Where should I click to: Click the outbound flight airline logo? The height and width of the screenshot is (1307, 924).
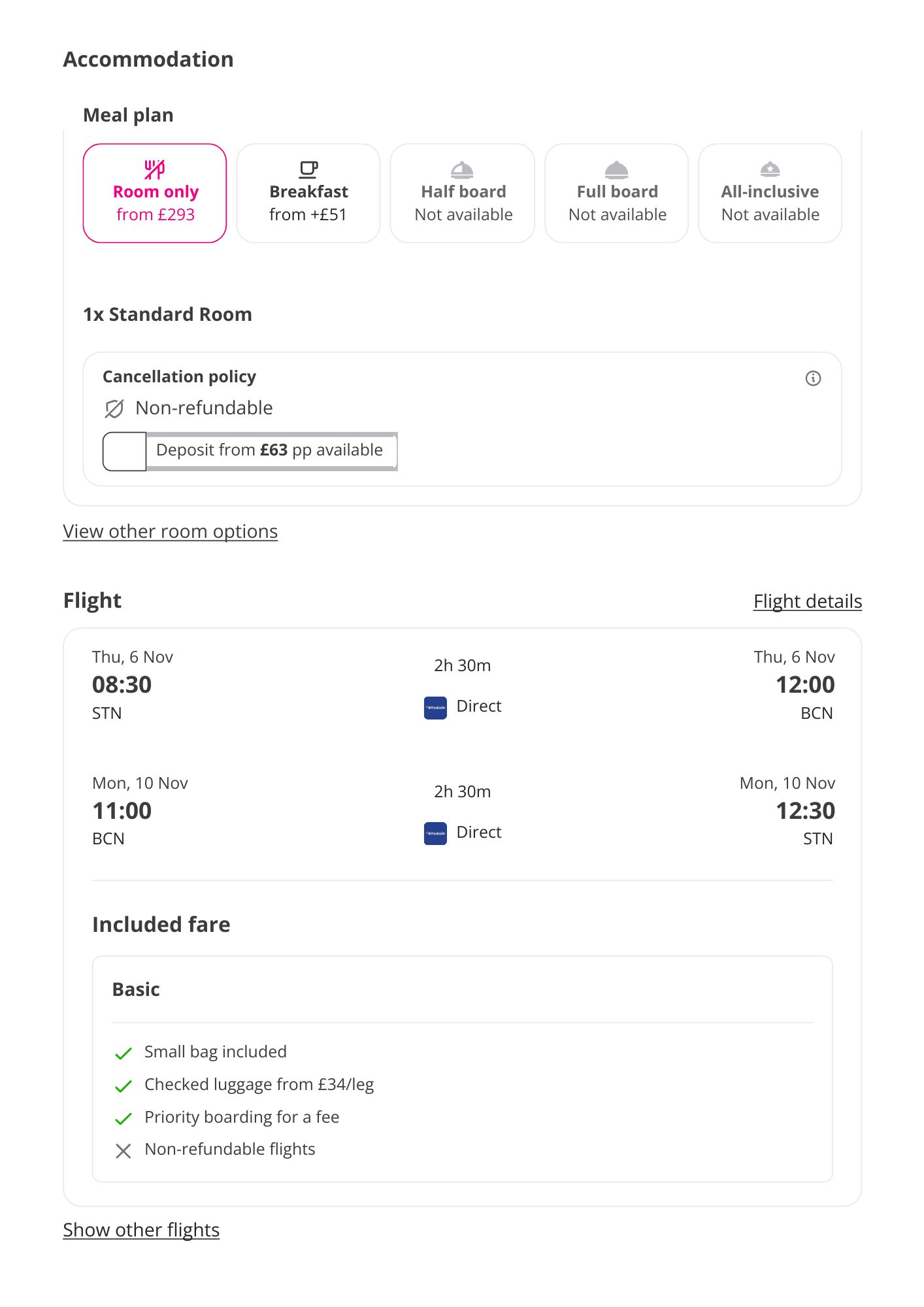pos(435,708)
